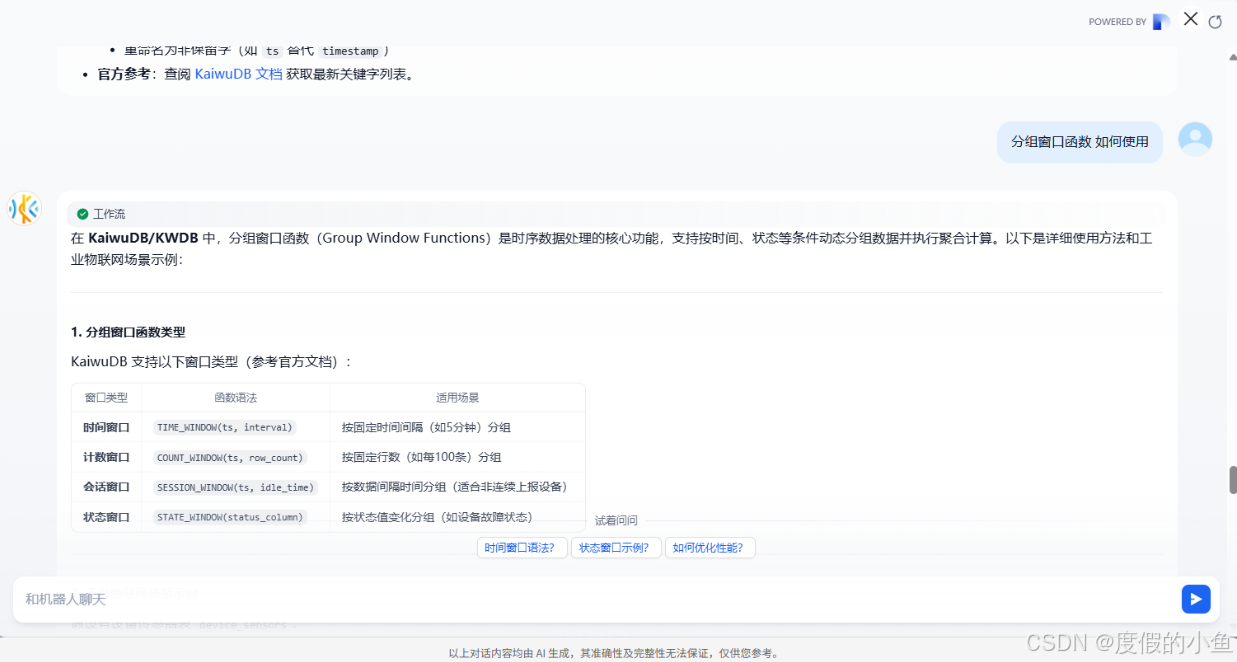Click the scrollbar up arrow
The width and height of the screenshot is (1237, 662).
pyautogui.click(x=1232, y=58)
